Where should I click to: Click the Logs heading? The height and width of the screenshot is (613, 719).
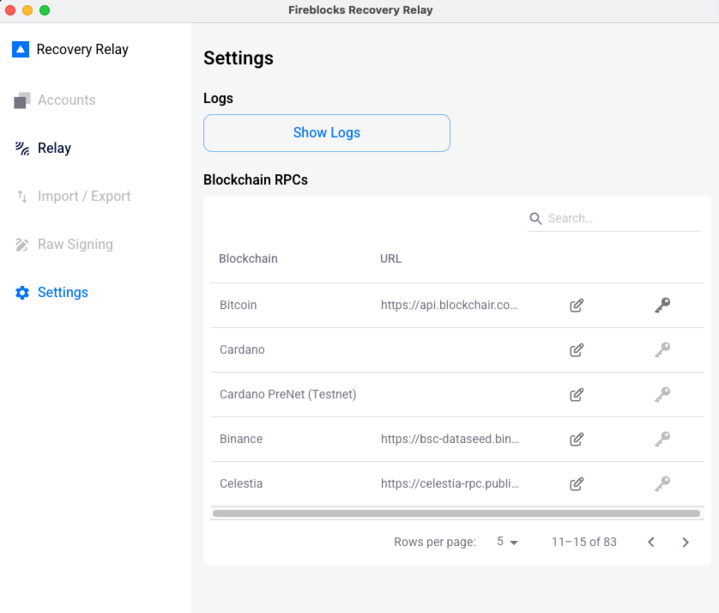(218, 98)
